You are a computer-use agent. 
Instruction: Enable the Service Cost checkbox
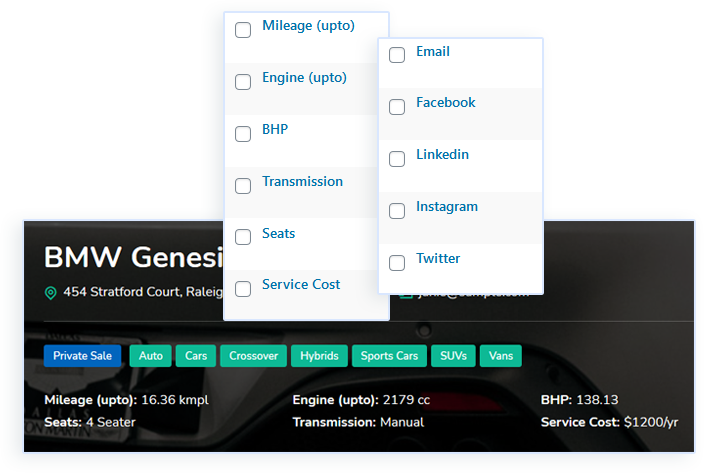tap(243, 289)
